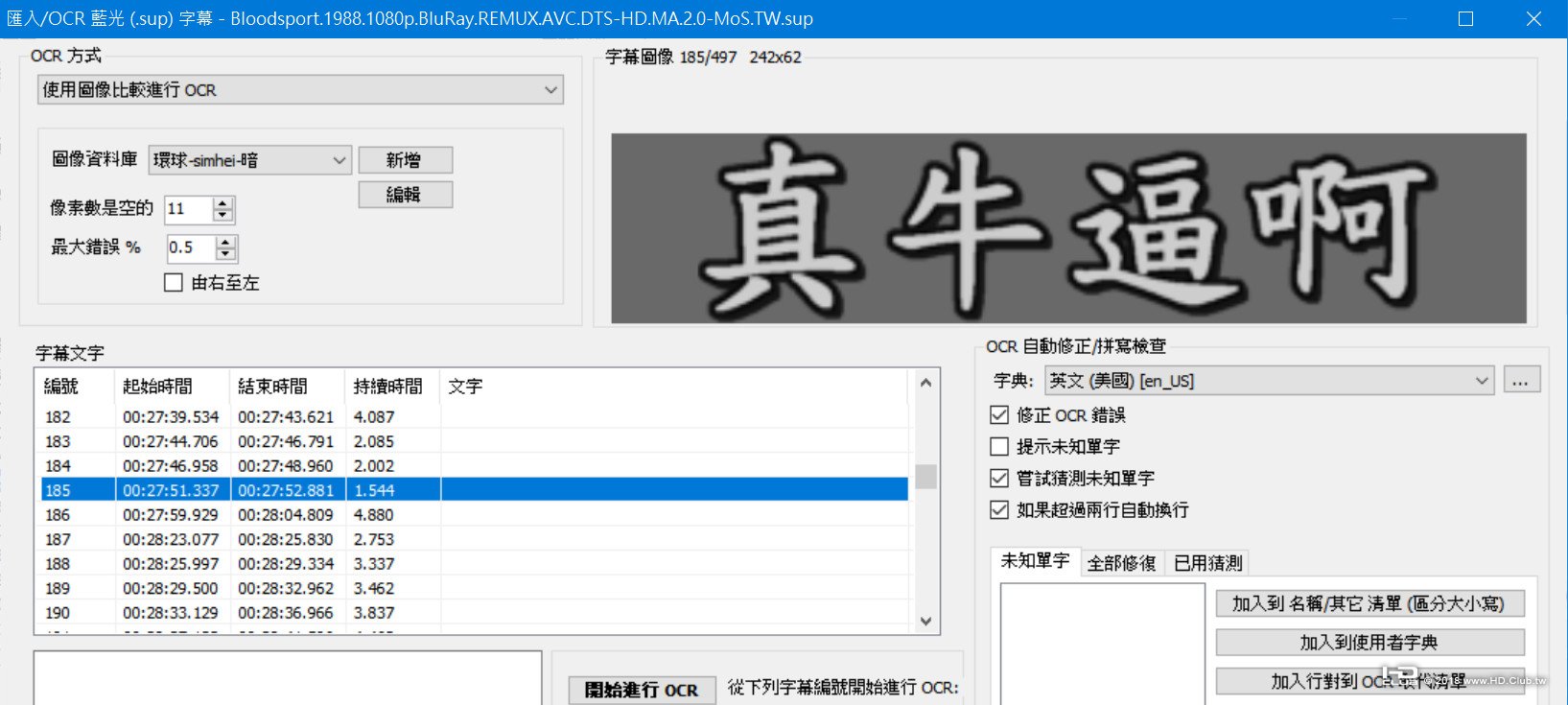
Task: Click the 結束時間 column header
Action: tap(288, 387)
